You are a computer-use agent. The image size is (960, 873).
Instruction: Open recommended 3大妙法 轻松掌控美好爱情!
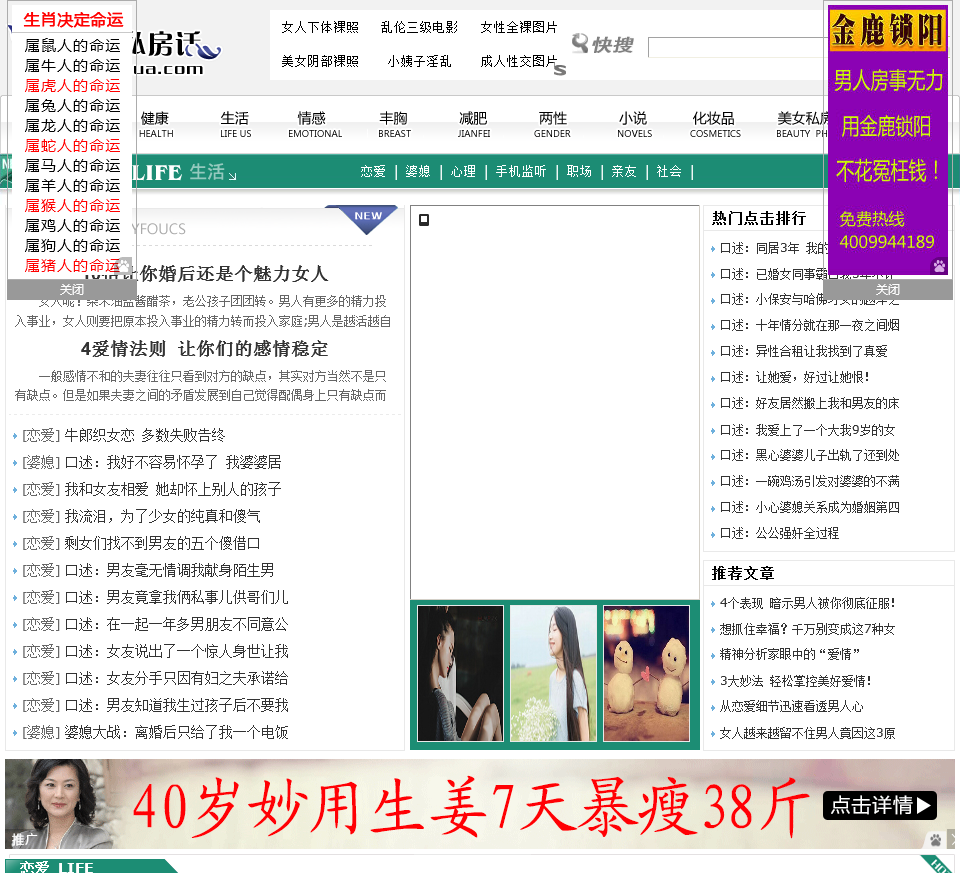click(795, 681)
